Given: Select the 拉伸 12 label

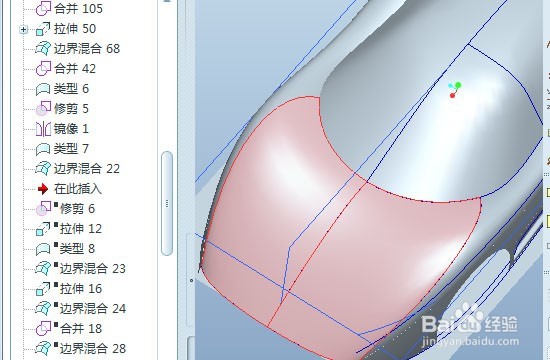Looking at the screenshot, I should pyautogui.click(x=81, y=229).
